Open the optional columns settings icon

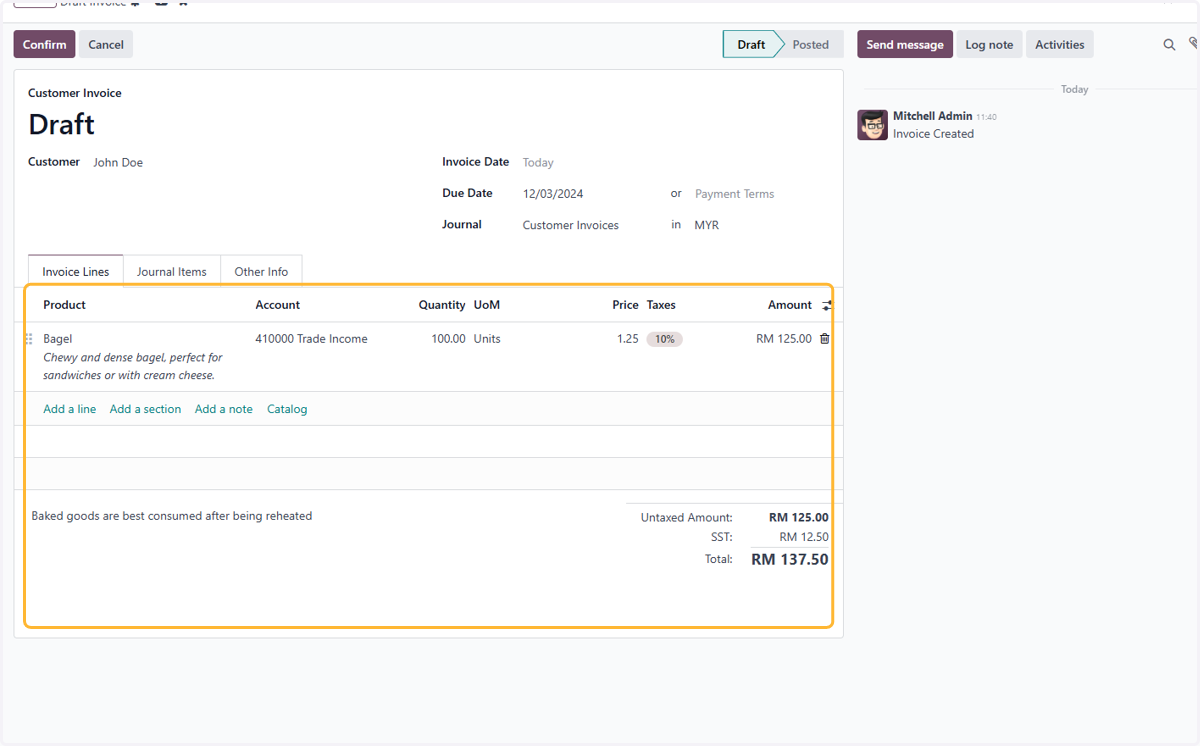[827, 305]
